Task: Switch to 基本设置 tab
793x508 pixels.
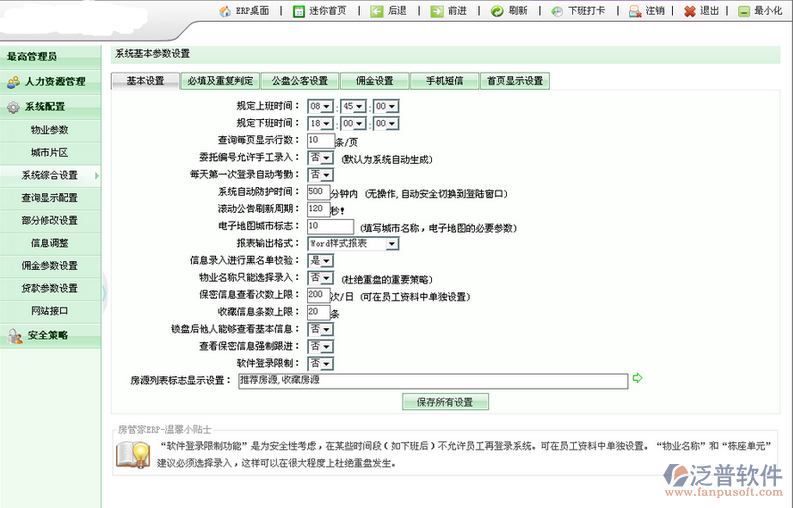Action: pyautogui.click(x=146, y=81)
